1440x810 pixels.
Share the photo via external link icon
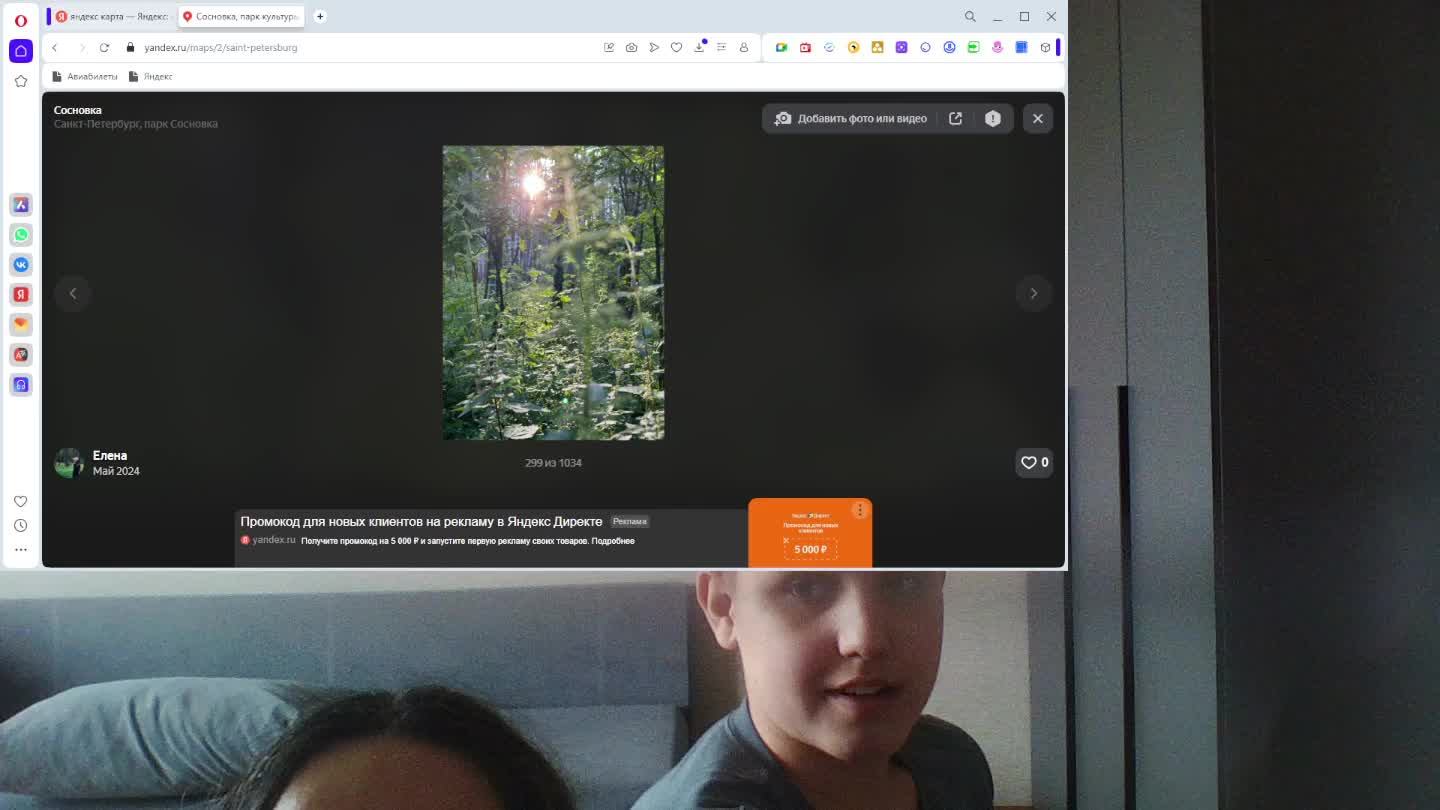coord(956,118)
